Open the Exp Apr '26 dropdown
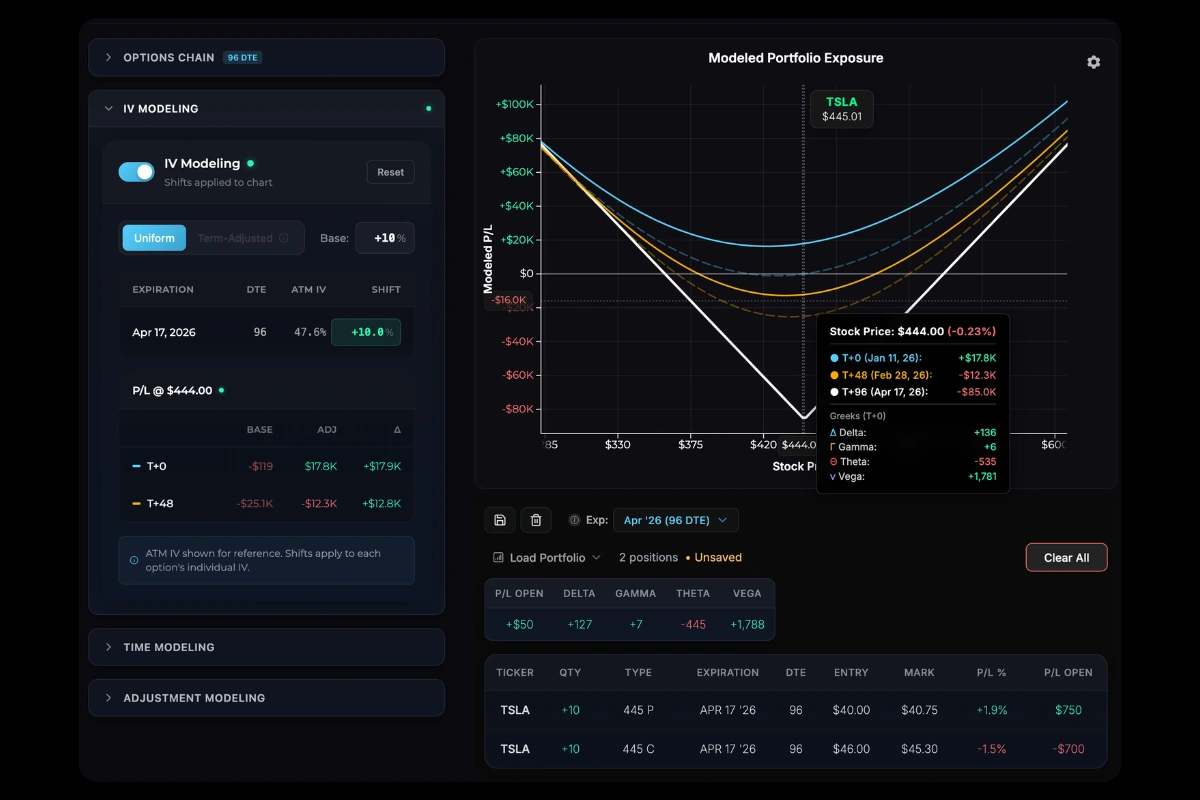The height and width of the screenshot is (800, 1200). click(x=675, y=520)
